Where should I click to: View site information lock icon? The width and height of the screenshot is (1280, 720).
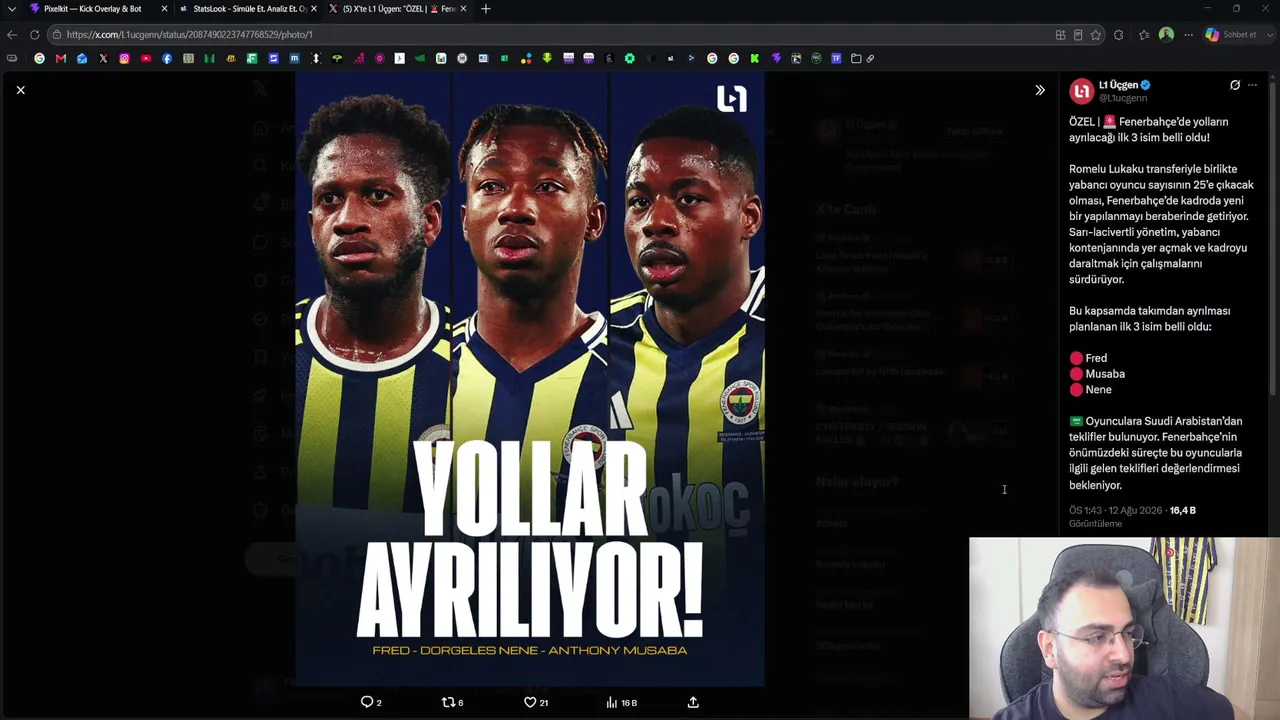tap(57, 34)
